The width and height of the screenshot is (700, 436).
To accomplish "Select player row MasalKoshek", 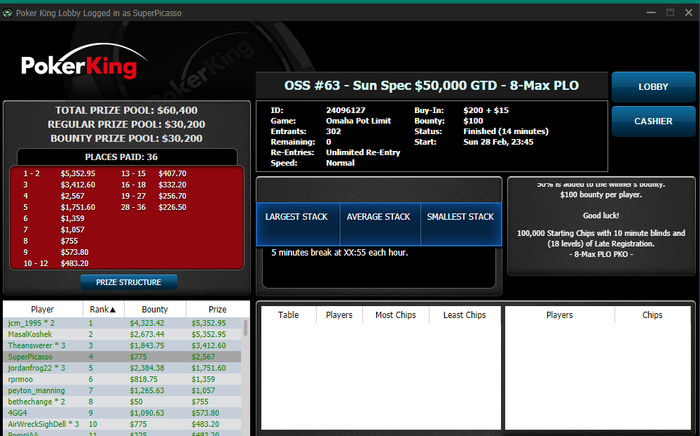I will pos(122,334).
